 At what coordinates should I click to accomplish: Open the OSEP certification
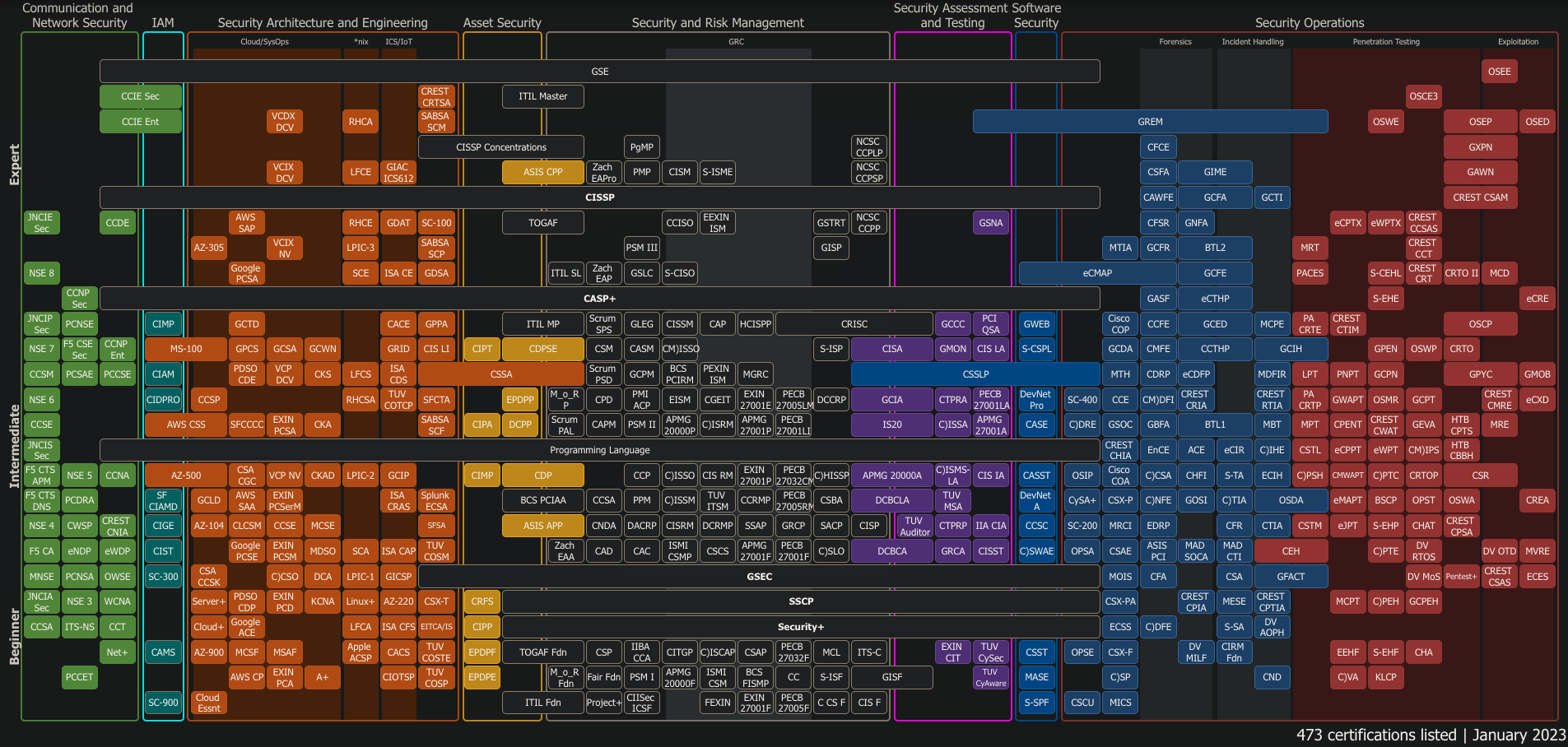click(x=1481, y=122)
